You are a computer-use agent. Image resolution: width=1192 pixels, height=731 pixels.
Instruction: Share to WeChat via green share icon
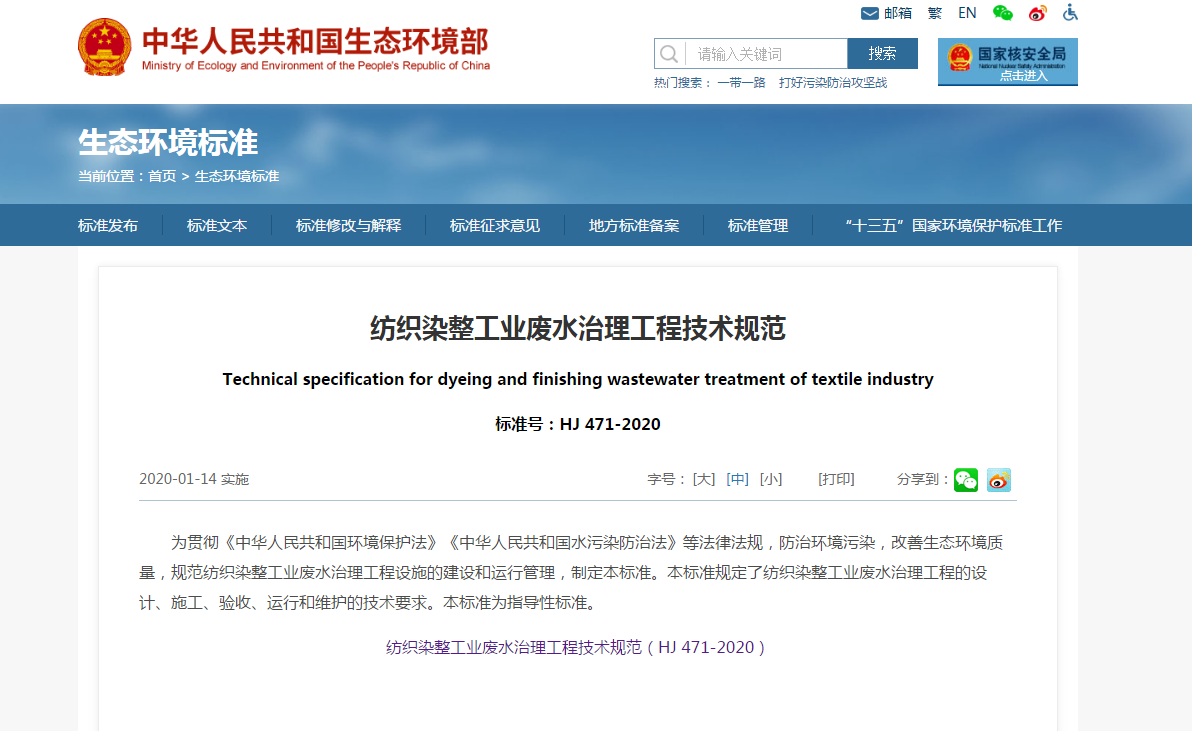pyautogui.click(x=965, y=480)
